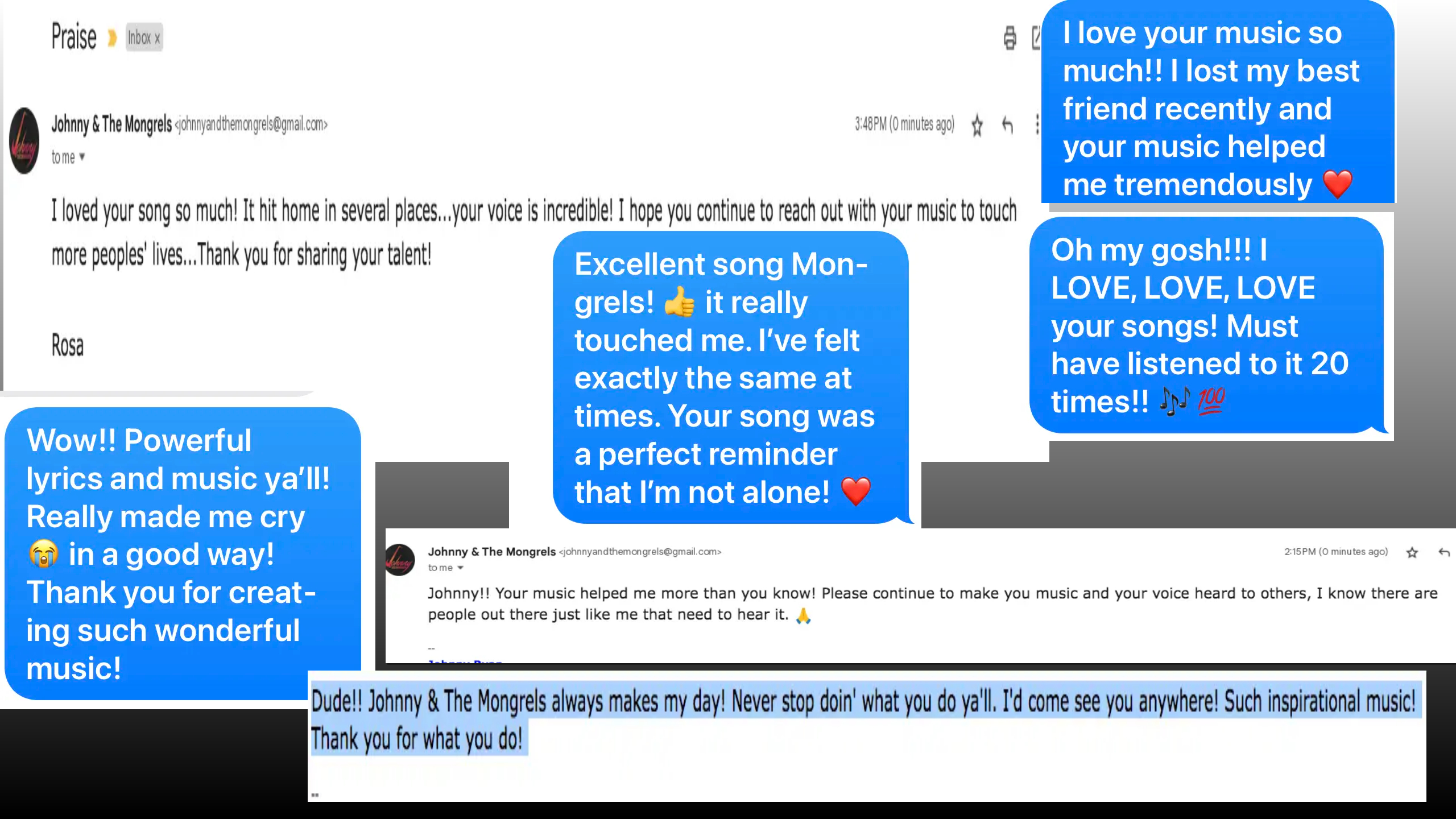Toggle the yellow importance marker beside Praise
Viewport: 1456px width, 819px height.
click(x=112, y=38)
